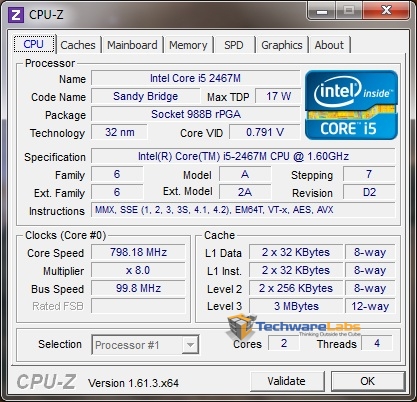Switch to the Caches tab

[78, 45]
